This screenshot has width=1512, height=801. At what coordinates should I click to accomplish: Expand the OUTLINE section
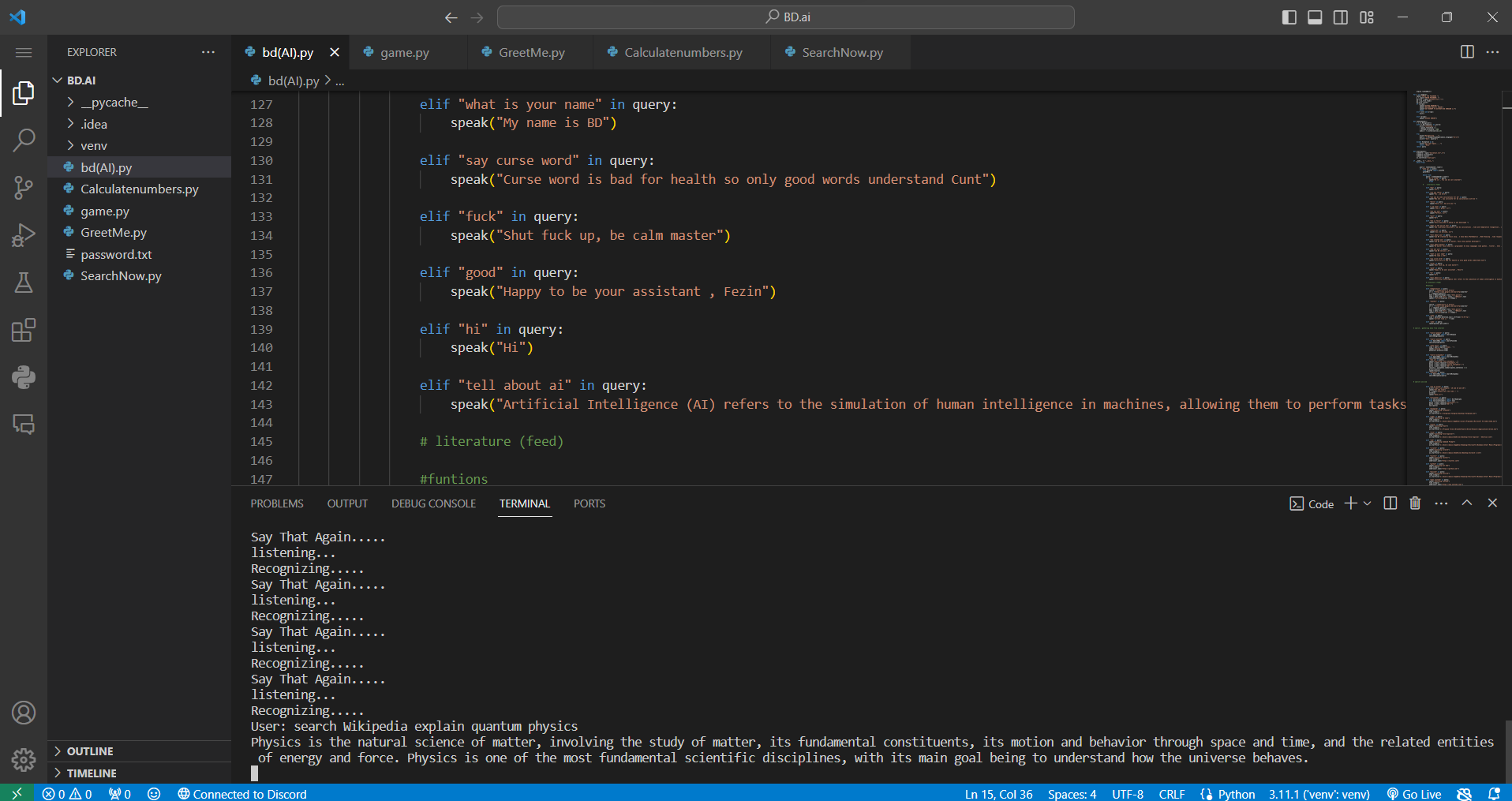(x=90, y=751)
